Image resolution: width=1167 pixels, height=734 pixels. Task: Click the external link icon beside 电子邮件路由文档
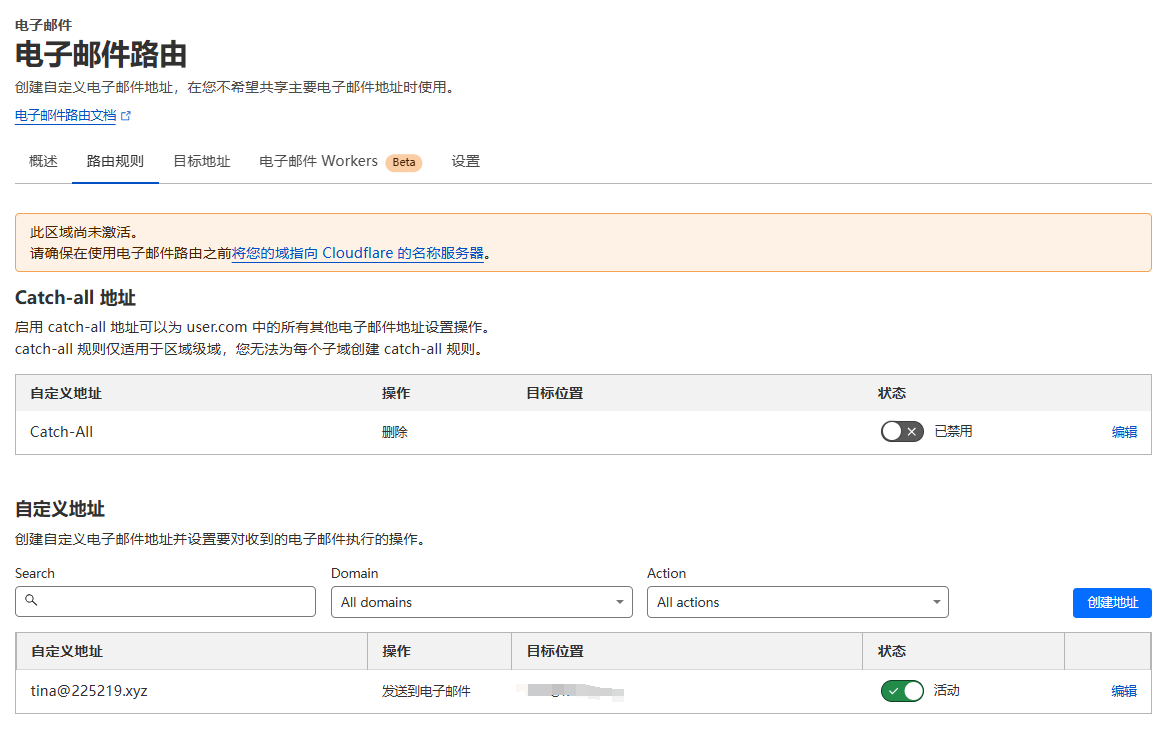click(126, 116)
